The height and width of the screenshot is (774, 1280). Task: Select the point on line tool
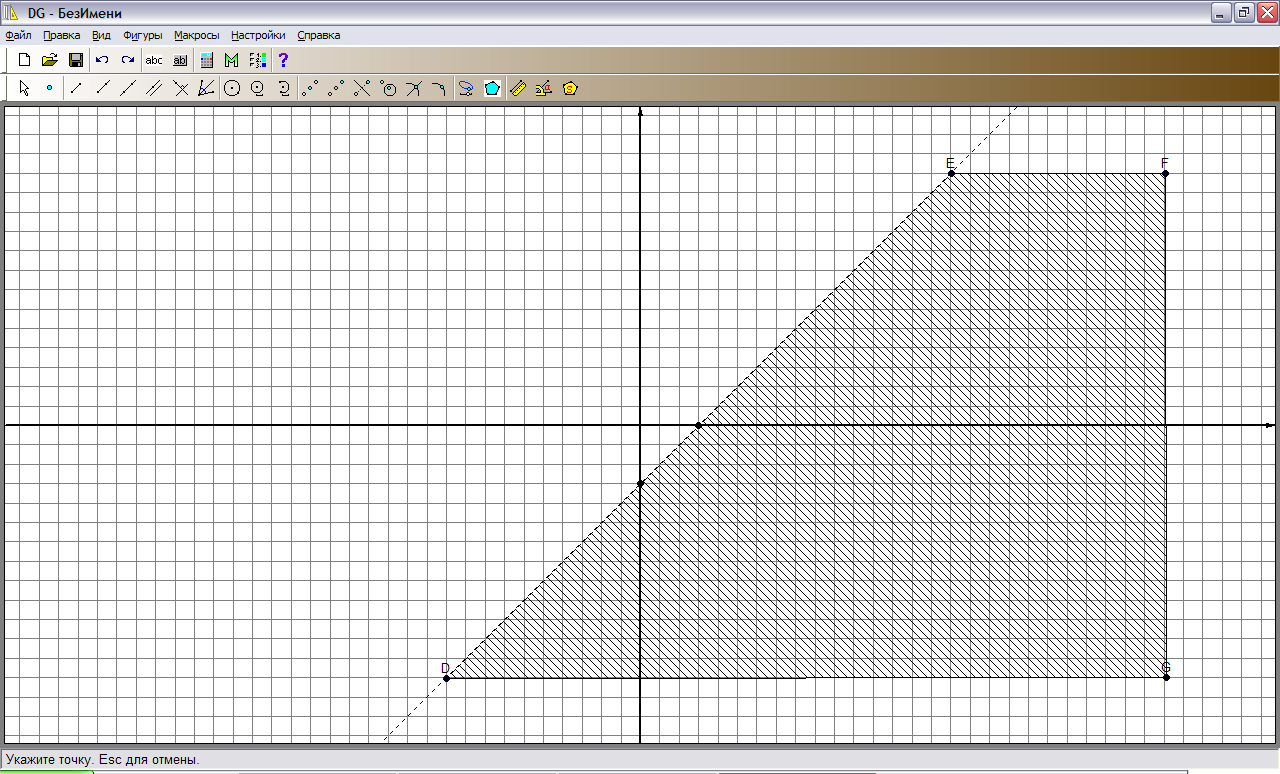[363, 88]
